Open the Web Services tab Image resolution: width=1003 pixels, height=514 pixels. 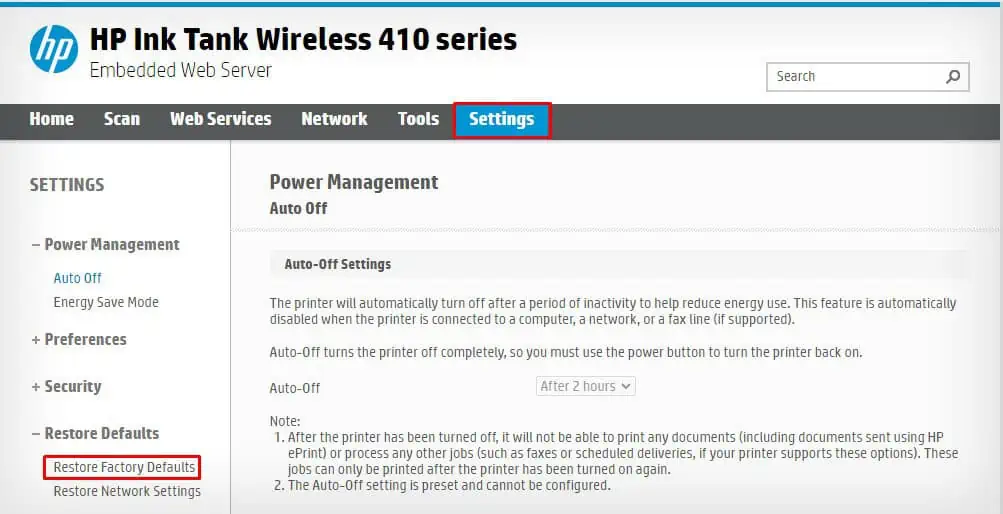221,119
